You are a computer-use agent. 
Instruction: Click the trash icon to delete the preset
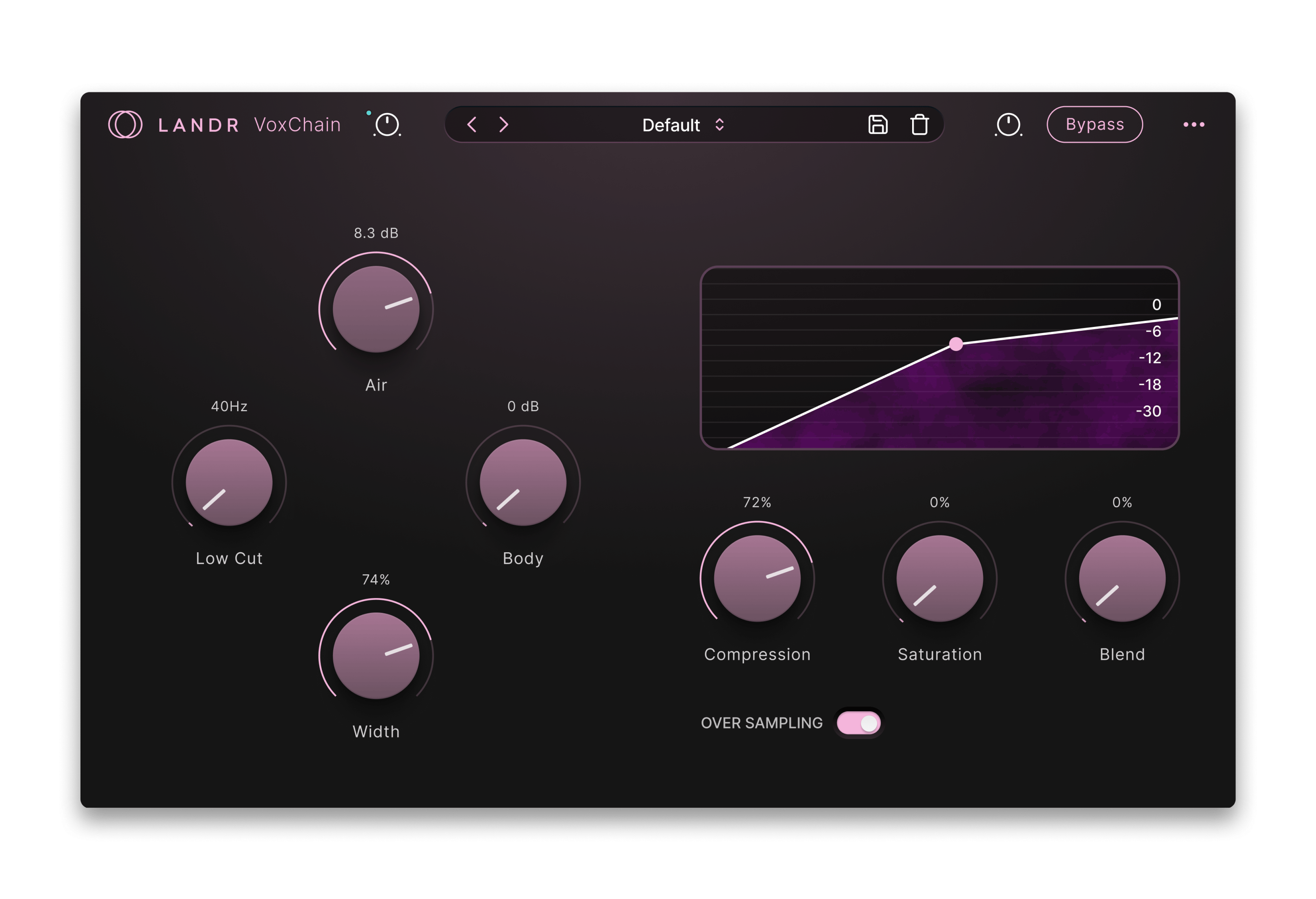click(x=919, y=125)
